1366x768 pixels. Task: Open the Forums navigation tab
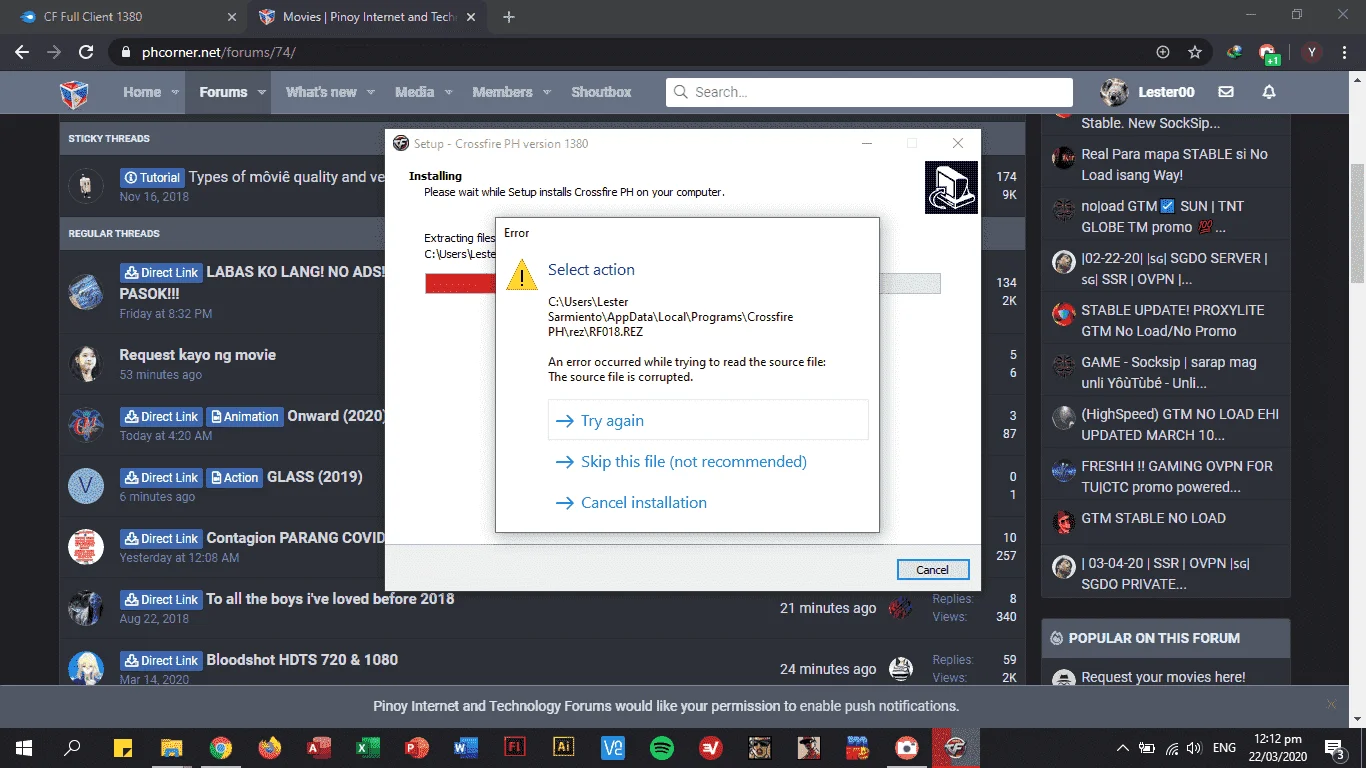pos(223,92)
